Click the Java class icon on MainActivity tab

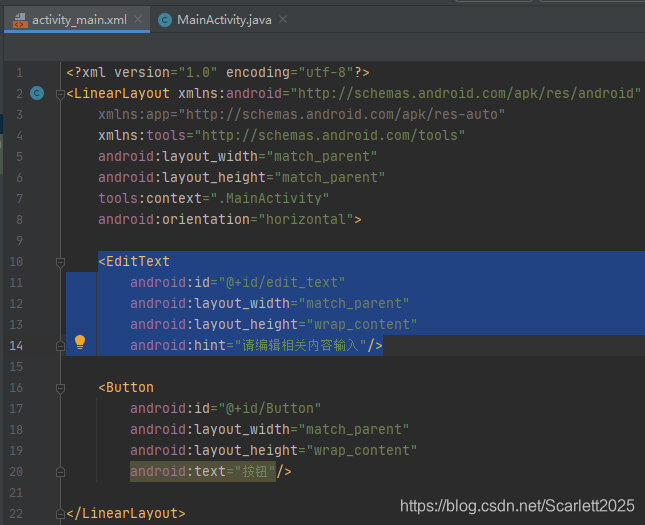[165, 20]
